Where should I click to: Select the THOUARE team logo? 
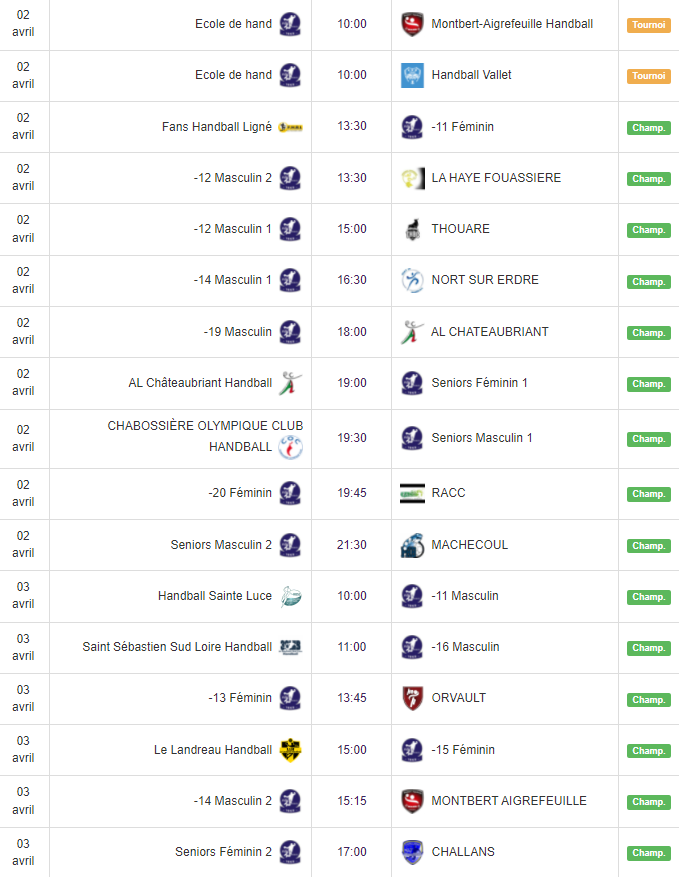point(412,229)
